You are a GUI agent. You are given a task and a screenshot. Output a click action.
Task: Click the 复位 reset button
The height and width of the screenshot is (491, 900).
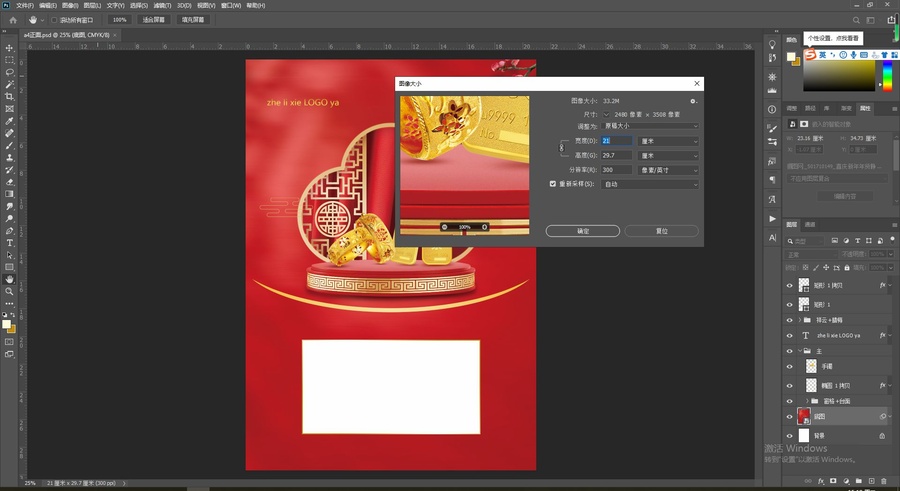pyautogui.click(x=661, y=231)
